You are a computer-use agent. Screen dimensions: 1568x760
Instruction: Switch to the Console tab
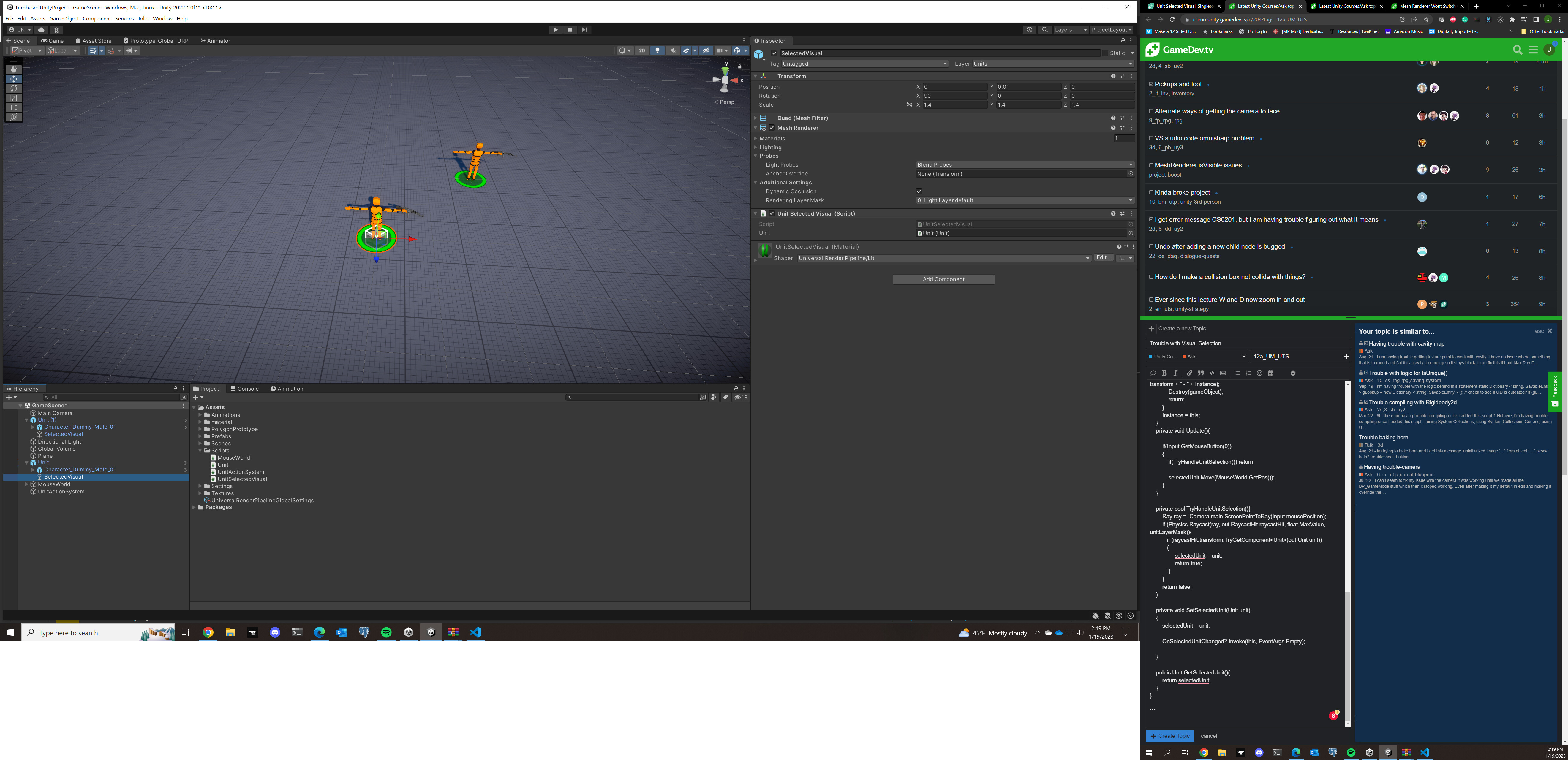tap(245, 388)
